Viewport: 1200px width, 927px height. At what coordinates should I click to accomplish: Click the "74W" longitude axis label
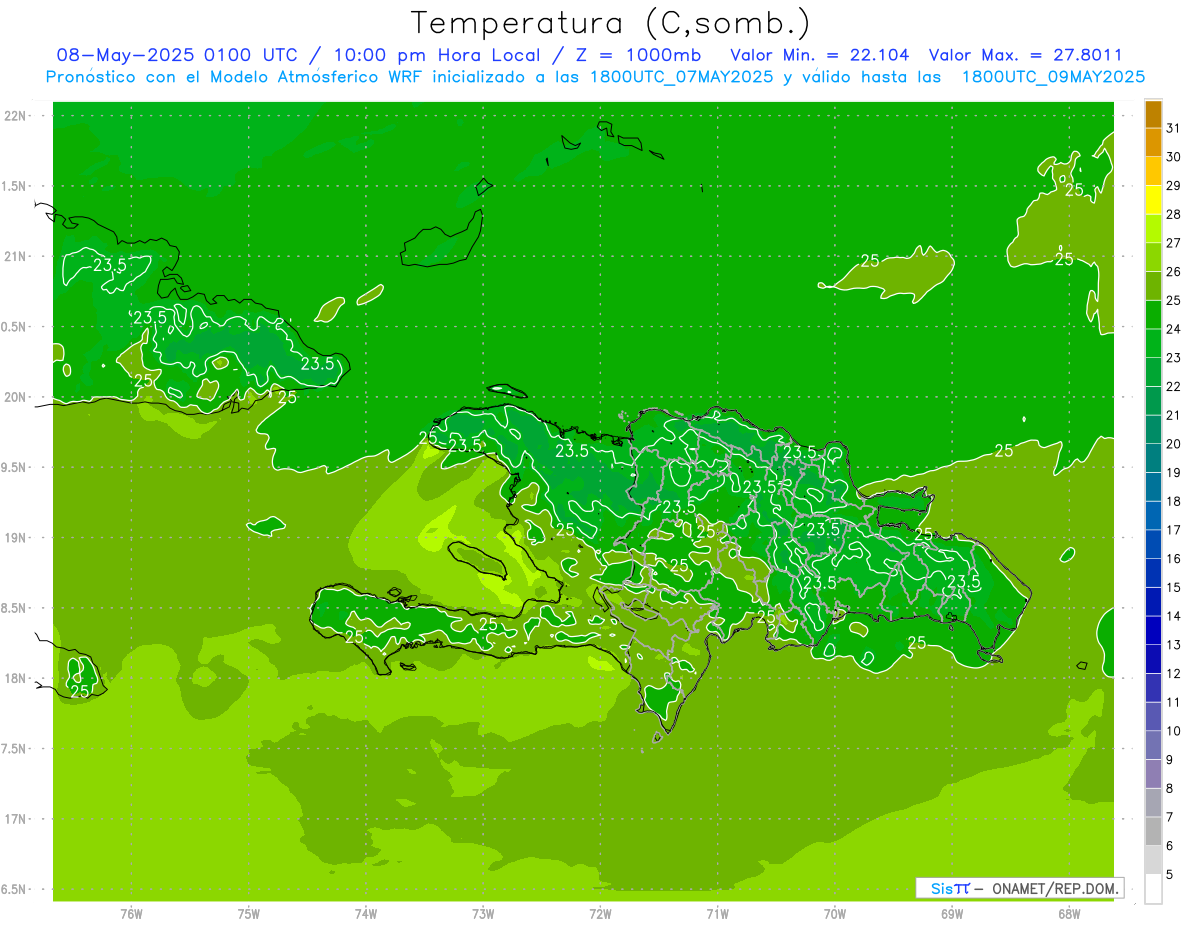[x=366, y=914]
